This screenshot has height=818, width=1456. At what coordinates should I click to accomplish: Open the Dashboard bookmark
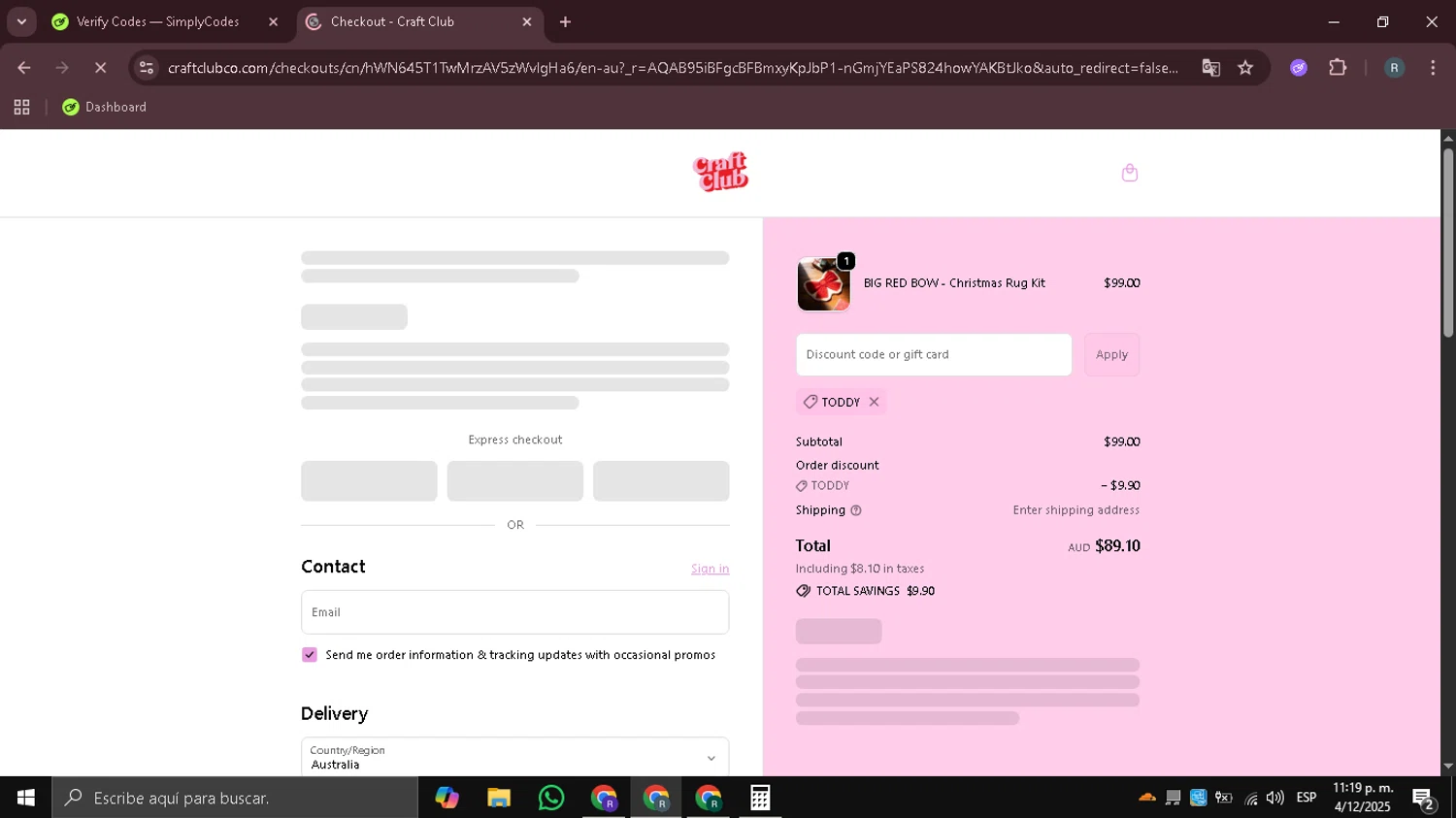pyautogui.click(x=105, y=107)
